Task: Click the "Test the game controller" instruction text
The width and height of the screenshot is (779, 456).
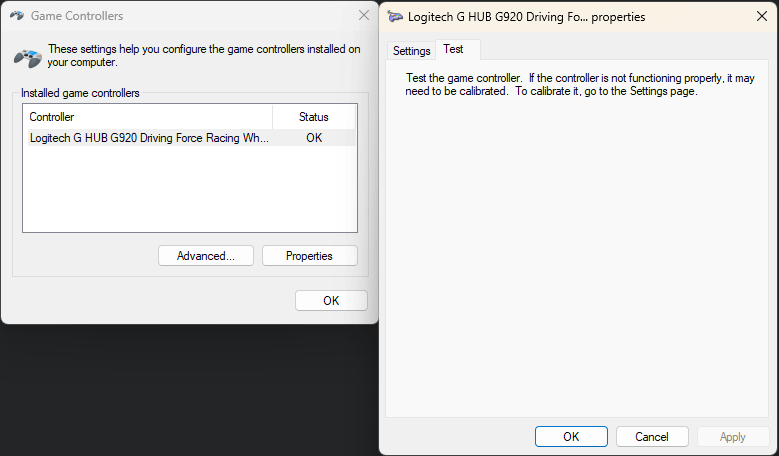Action: 580,84
